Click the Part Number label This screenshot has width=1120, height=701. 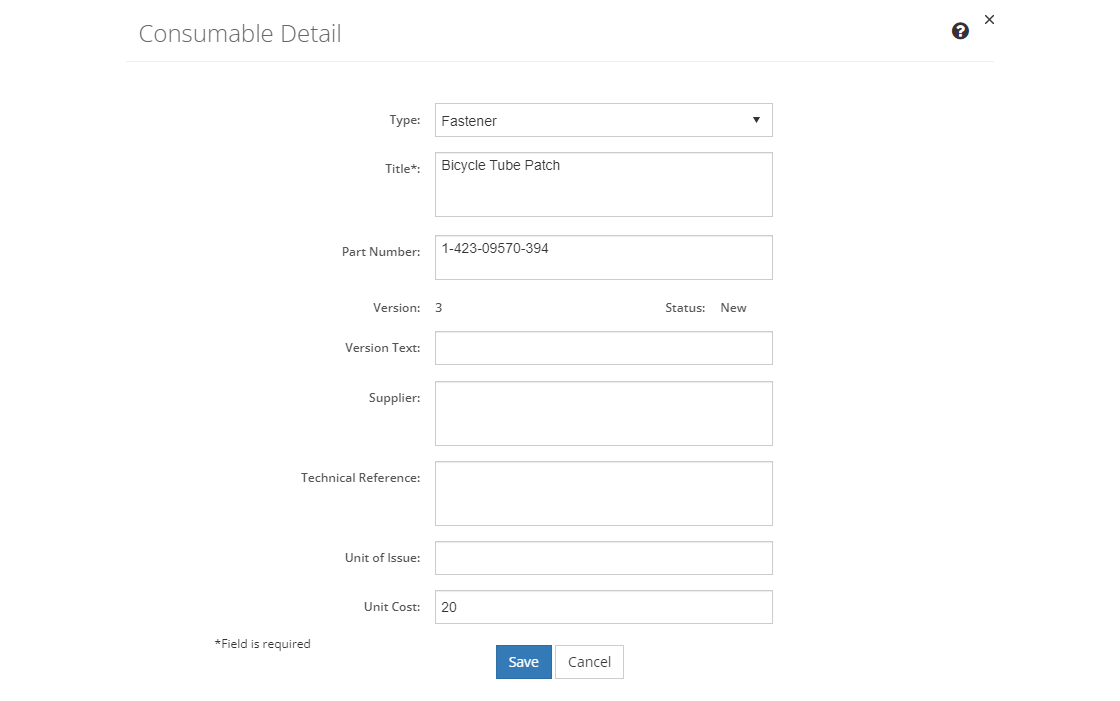pos(381,252)
